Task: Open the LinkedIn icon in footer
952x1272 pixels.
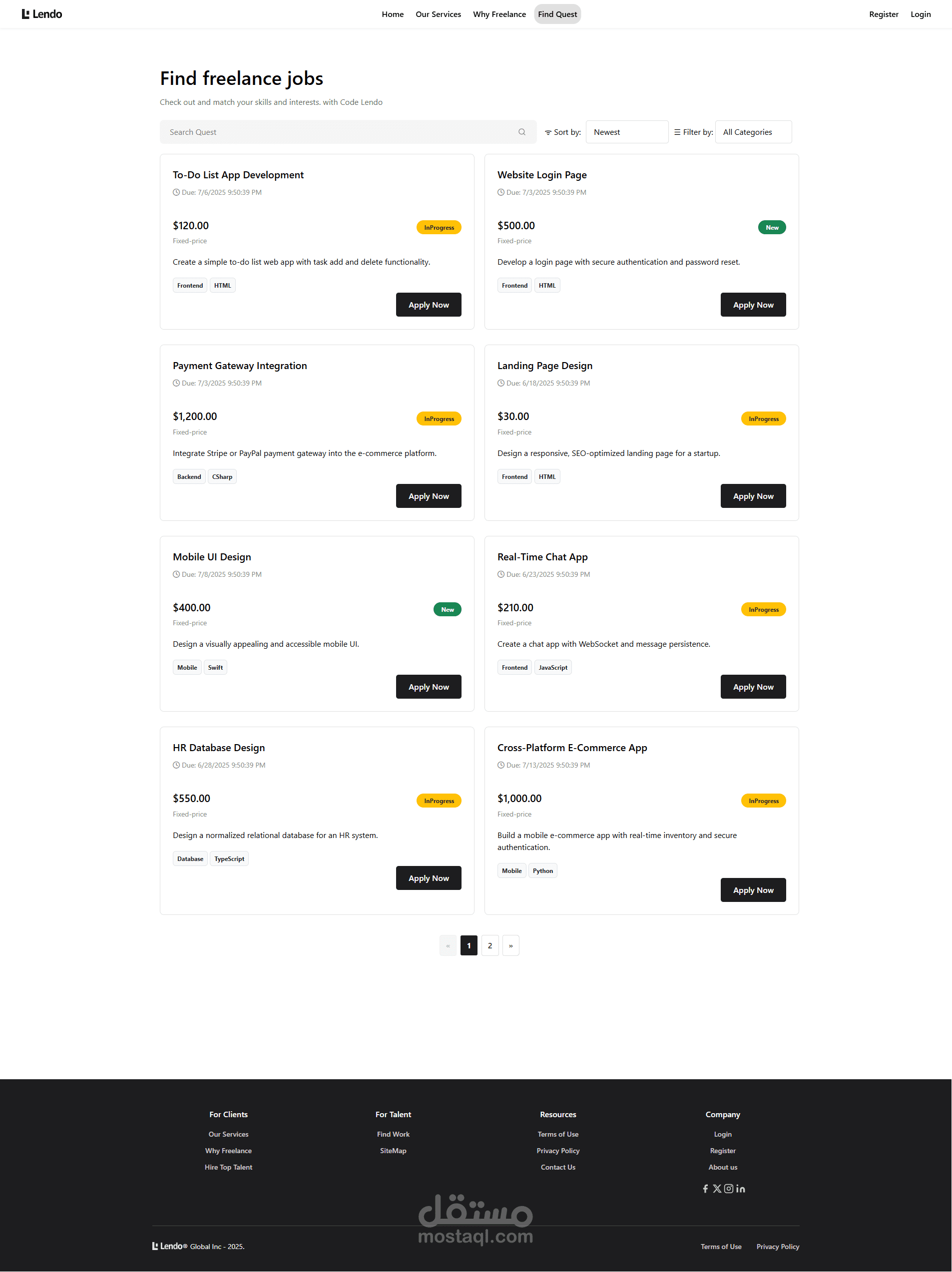Action: (740, 1189)
